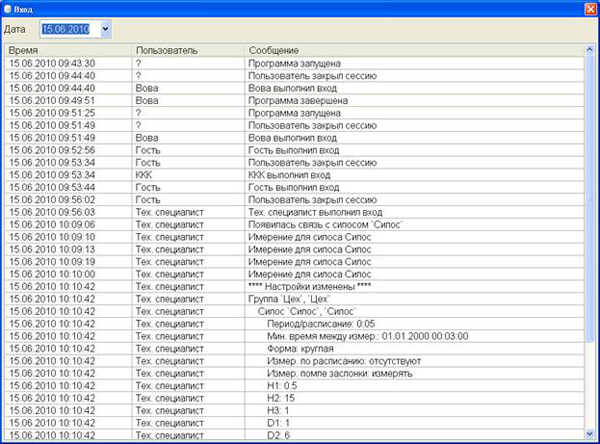Select the Период/расписание: 0:05 row
The height and width of the screenshot is (444, 600).
point(295,324)
